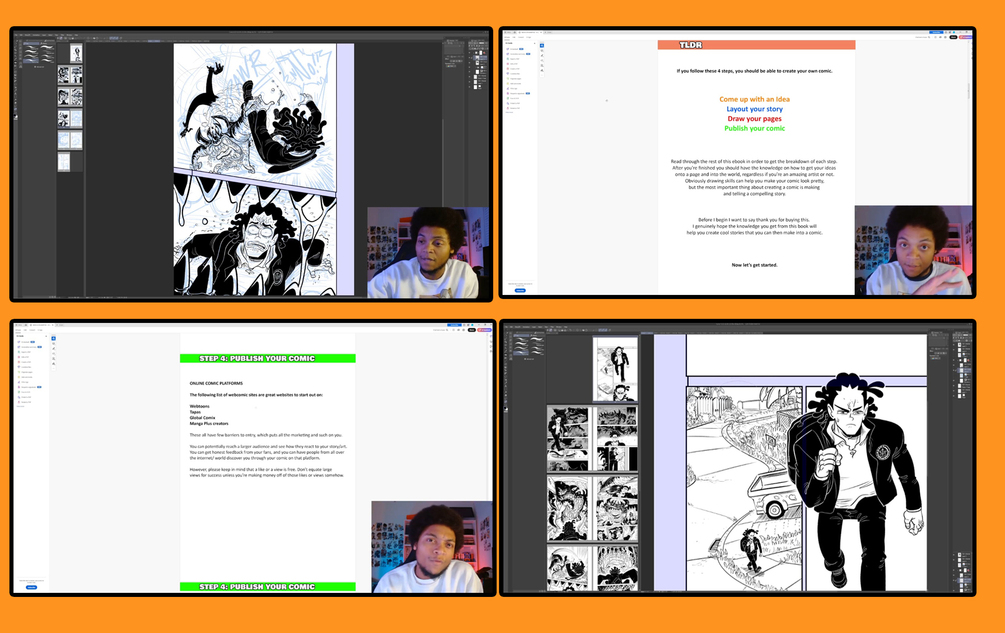The width and height of the screenshot is (1005, 633).
Task: Click the 'ONLINE COMIC PLATFORMS' heading
Action: click(x=216, y=383)
